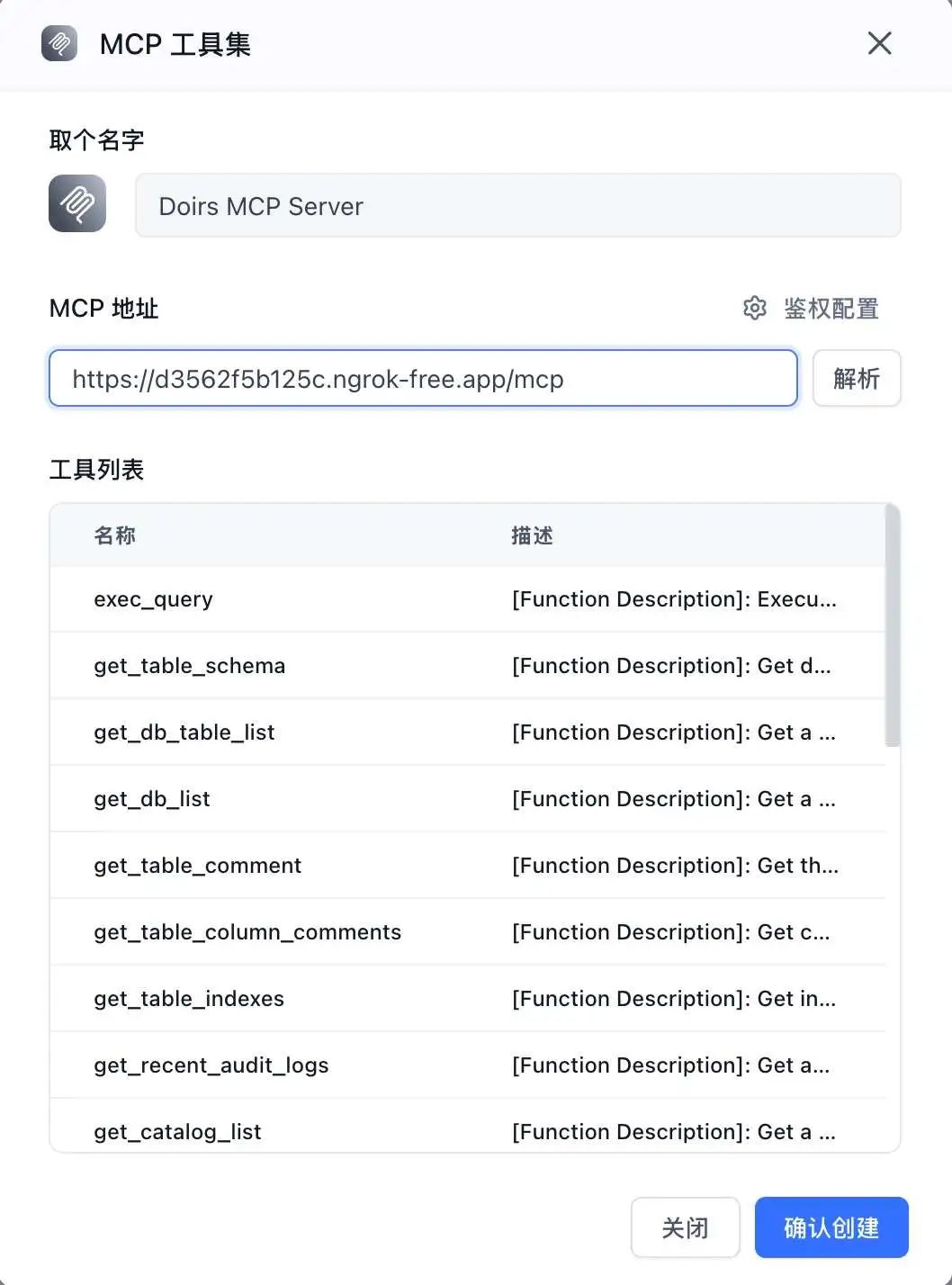Select the get_table_schema row

[x=468, y=666]
